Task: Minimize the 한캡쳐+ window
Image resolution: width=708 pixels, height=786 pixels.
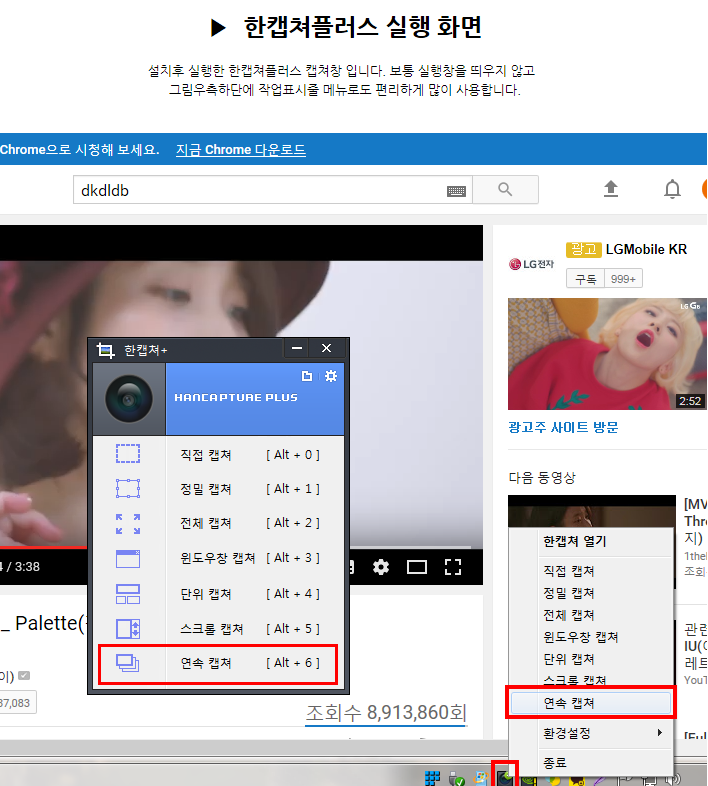Action: click(297, 348)
